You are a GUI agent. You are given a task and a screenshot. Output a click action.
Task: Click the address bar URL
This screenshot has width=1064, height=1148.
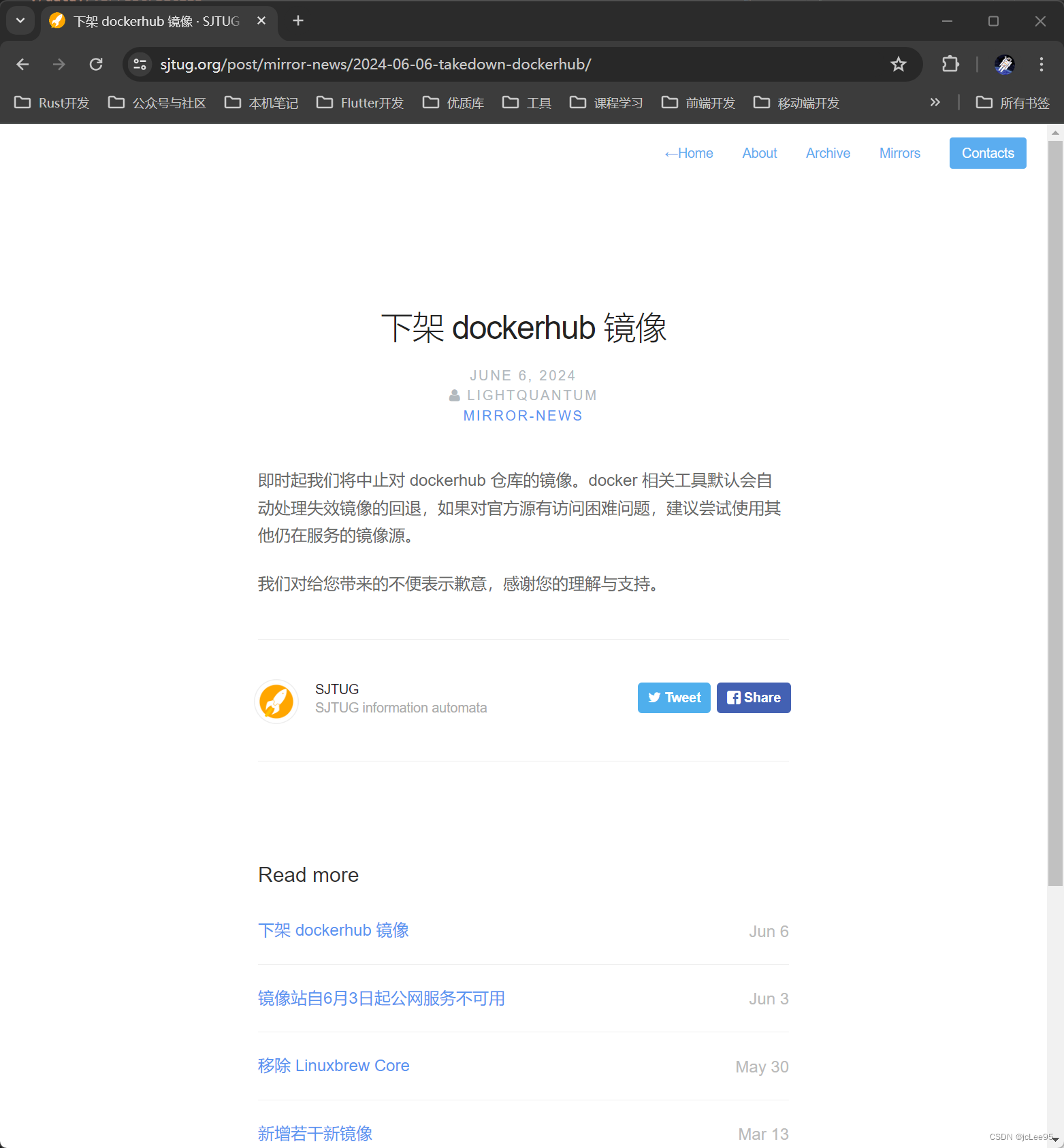[x=375, y=64]
